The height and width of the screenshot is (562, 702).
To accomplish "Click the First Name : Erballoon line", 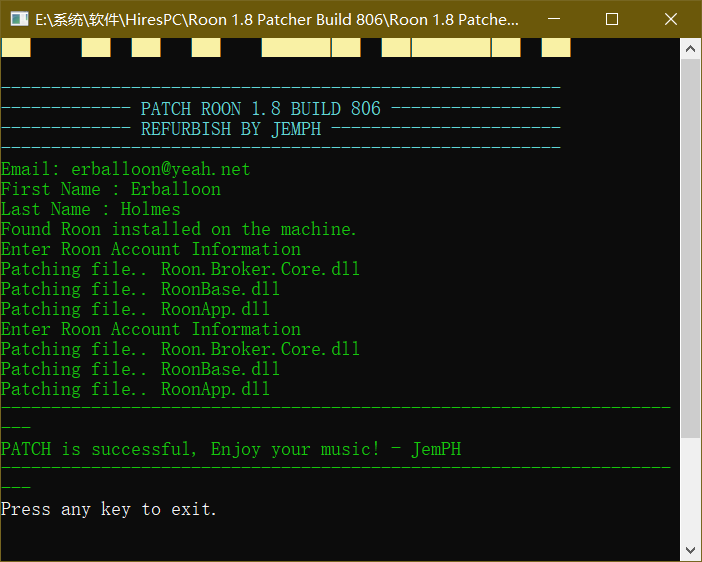I will click(111, 189).
